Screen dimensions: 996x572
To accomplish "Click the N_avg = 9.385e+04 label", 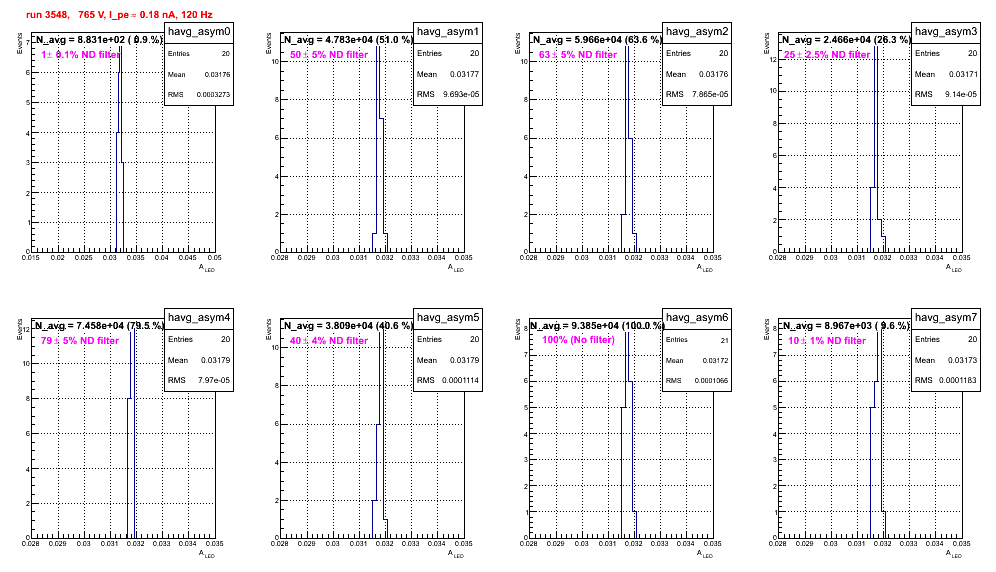I will tap(597, 325).
